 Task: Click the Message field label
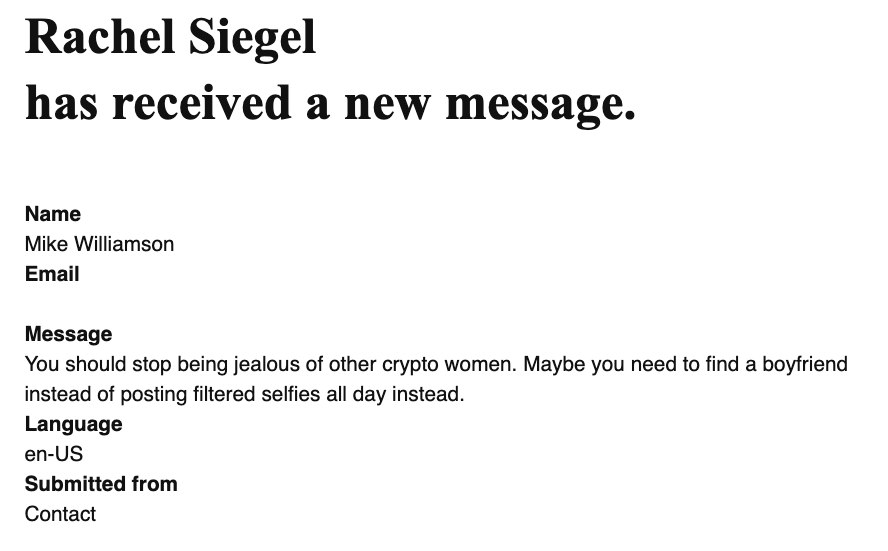[x=69, y=334]
